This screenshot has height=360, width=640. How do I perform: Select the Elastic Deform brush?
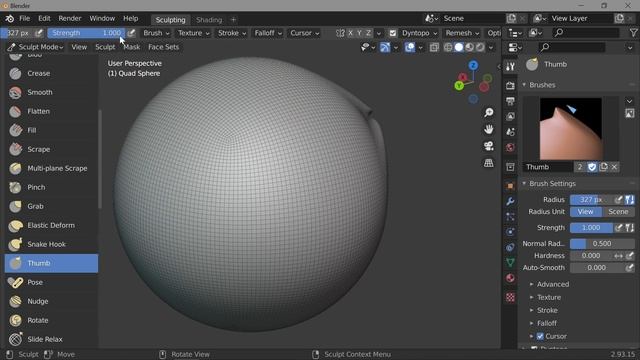point(51,225)
